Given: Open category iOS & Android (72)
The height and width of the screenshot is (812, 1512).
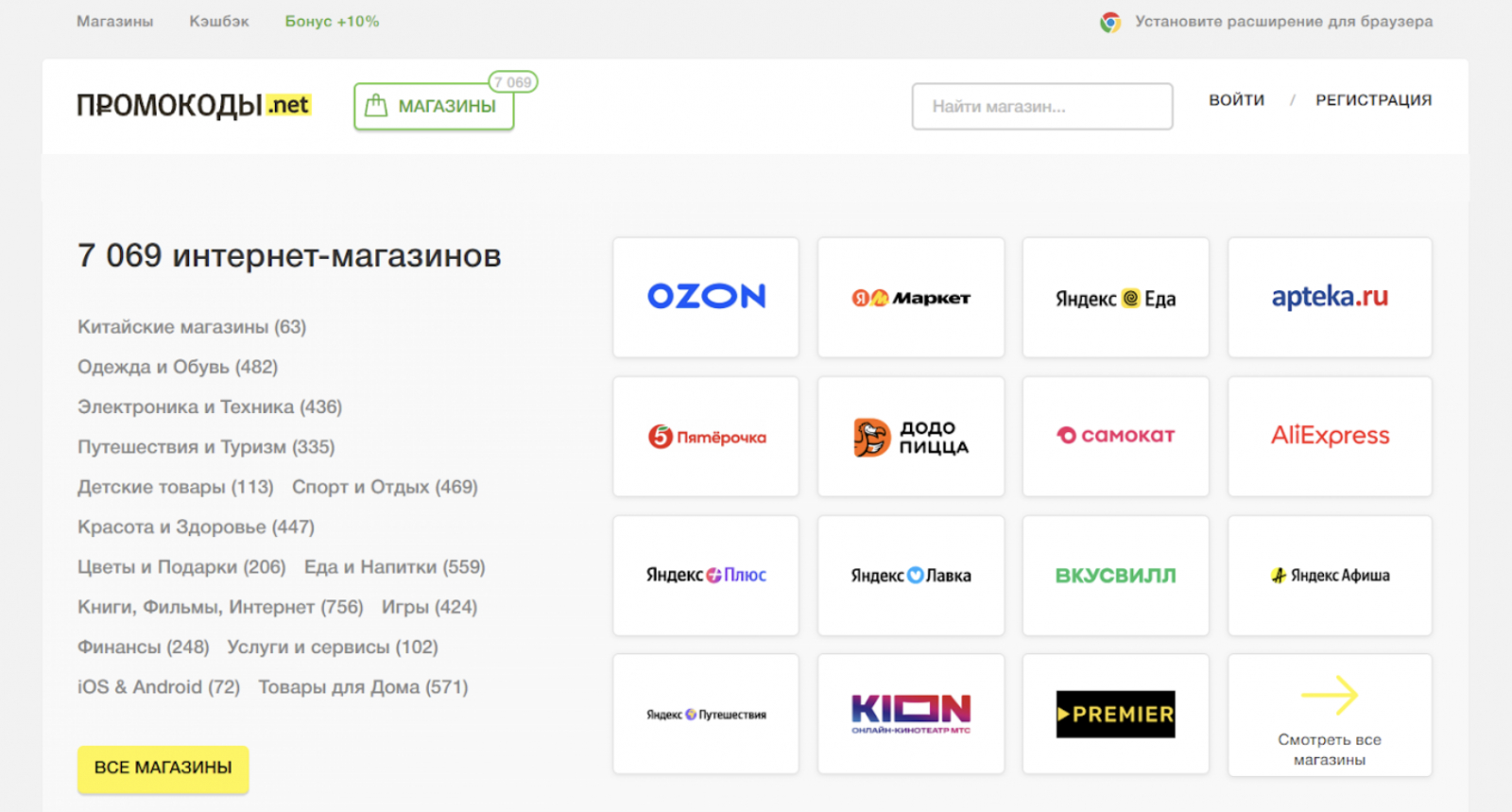Looking at the screenshot, I should [x=159, y=687].
